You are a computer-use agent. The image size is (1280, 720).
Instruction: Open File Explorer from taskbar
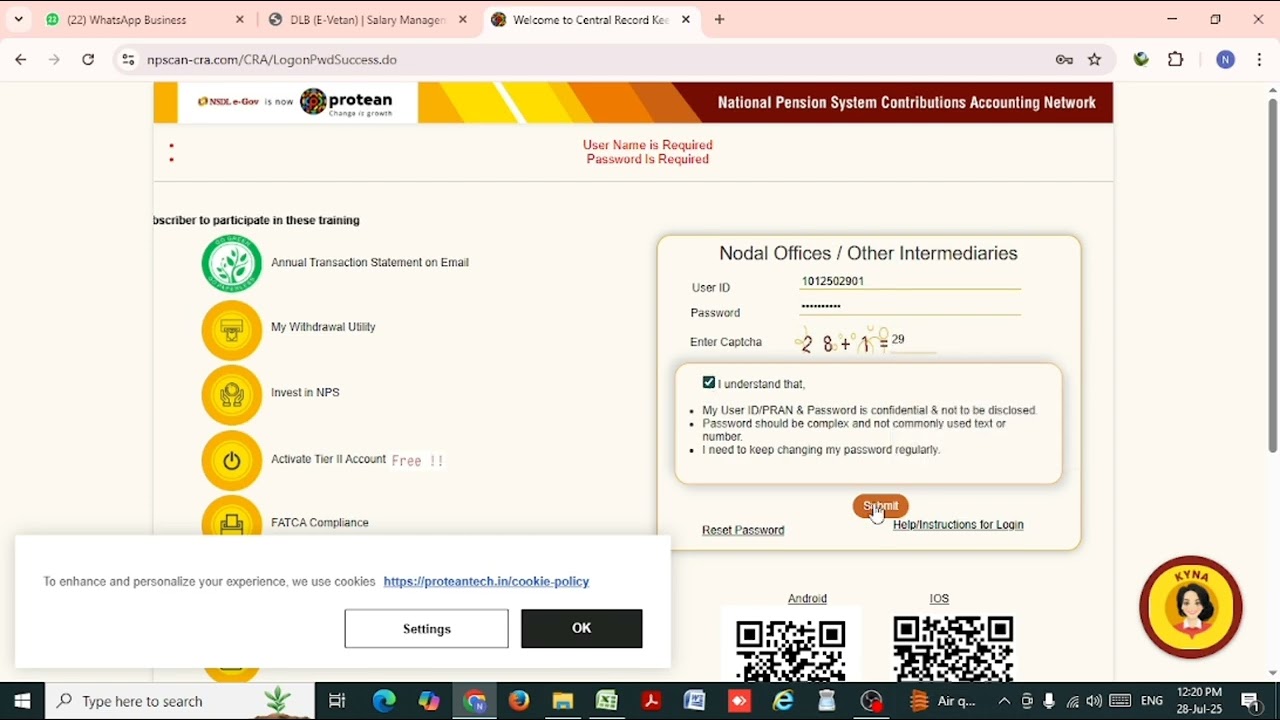[562, 701]
